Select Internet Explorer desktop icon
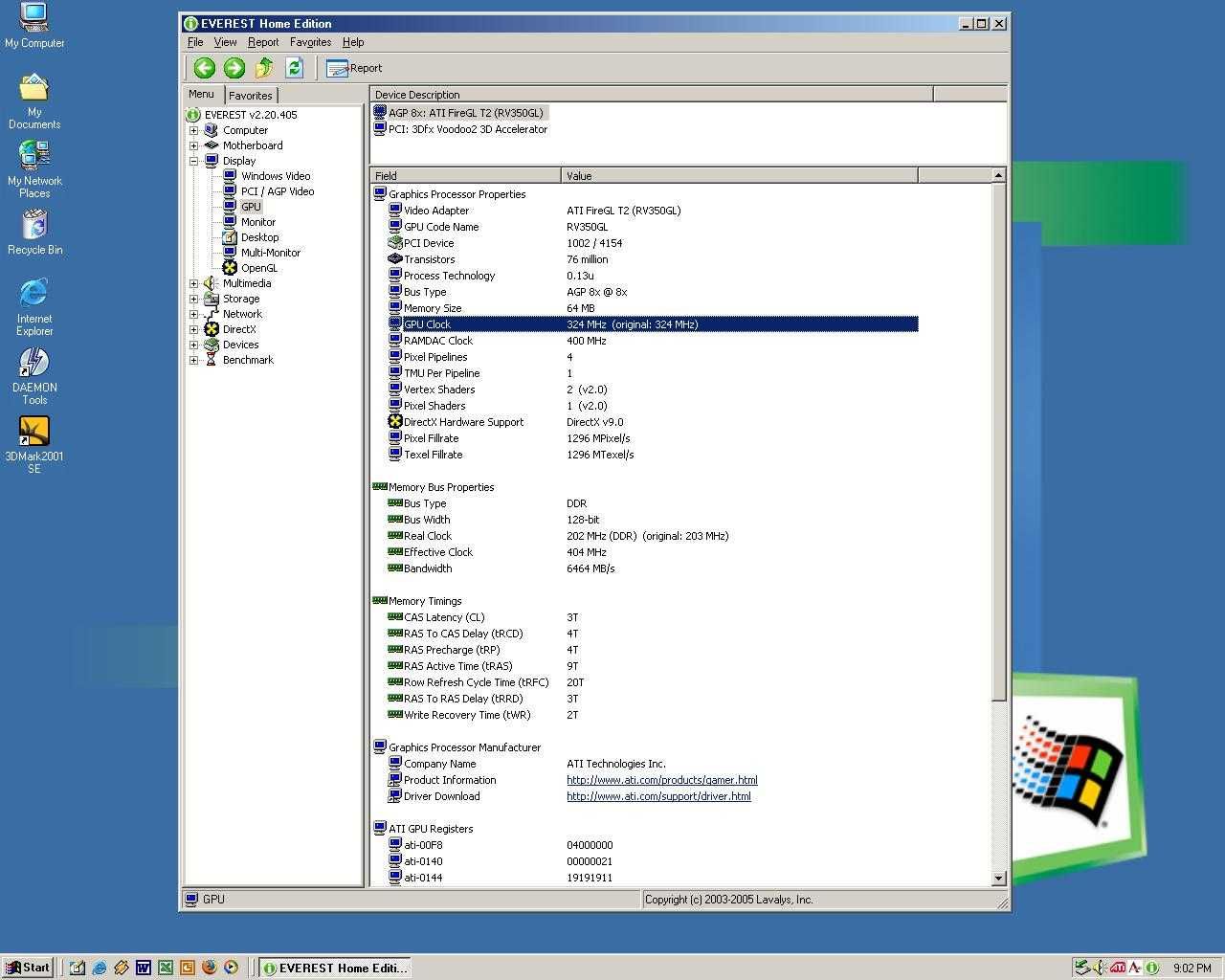 [x=34, y=307]
